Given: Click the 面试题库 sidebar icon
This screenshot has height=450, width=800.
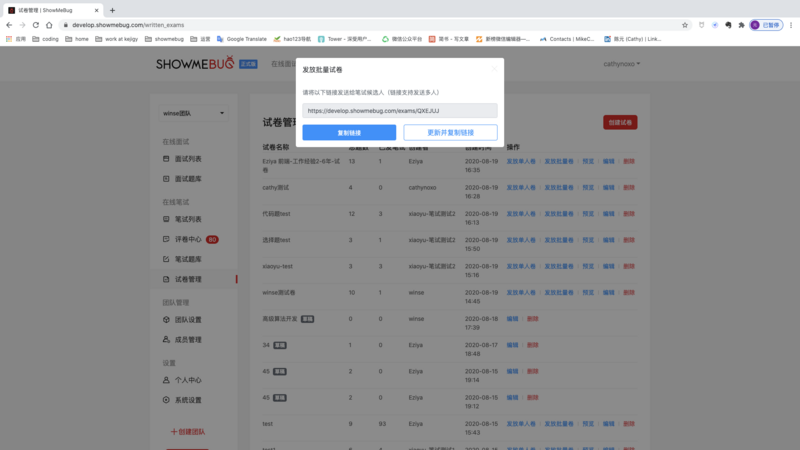Looking at the screenshot, I should (x=166, y=179).
